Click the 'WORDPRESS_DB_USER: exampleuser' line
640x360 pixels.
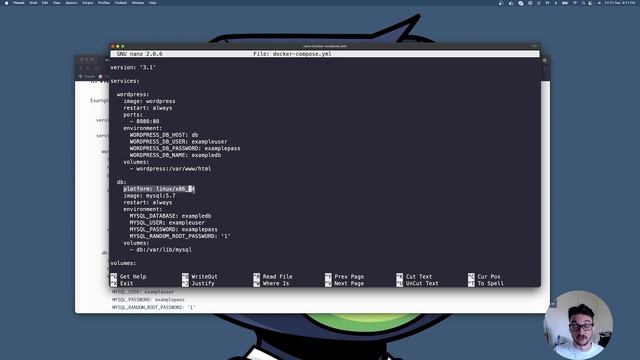point(179,142)
